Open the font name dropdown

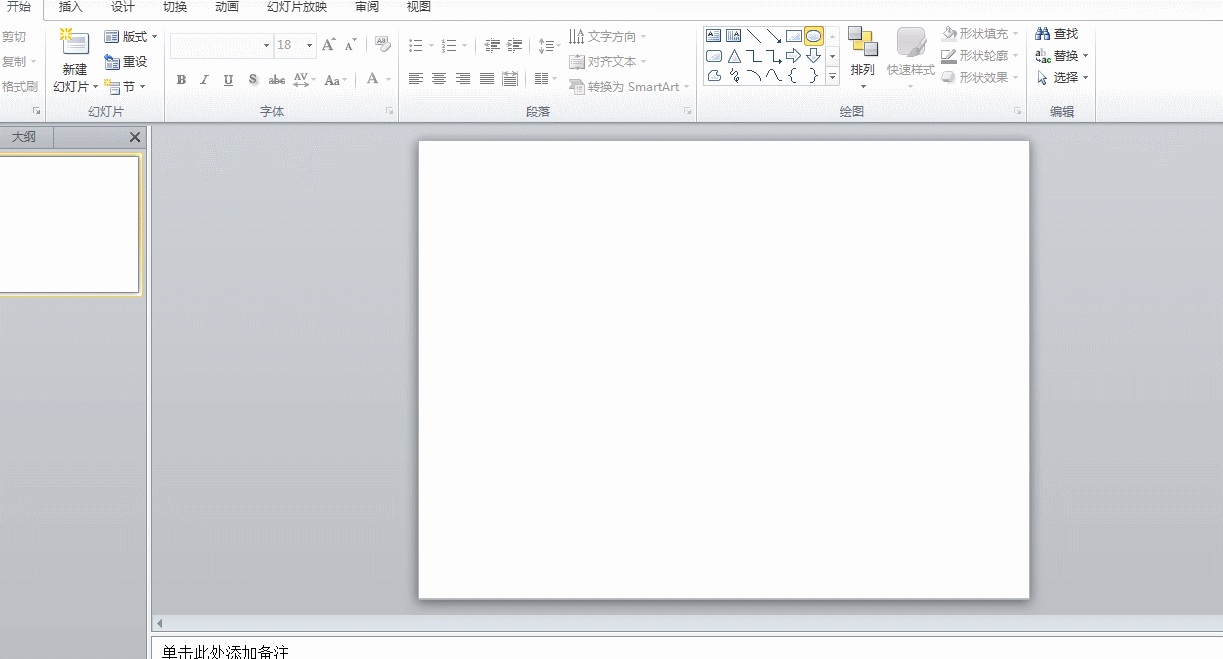(x=267, y=45)
